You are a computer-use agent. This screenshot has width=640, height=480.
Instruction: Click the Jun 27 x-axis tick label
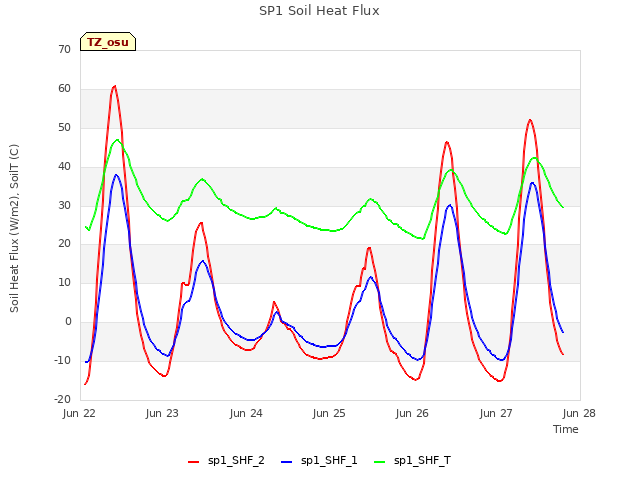pyautogui.click(x=496, y=413)
